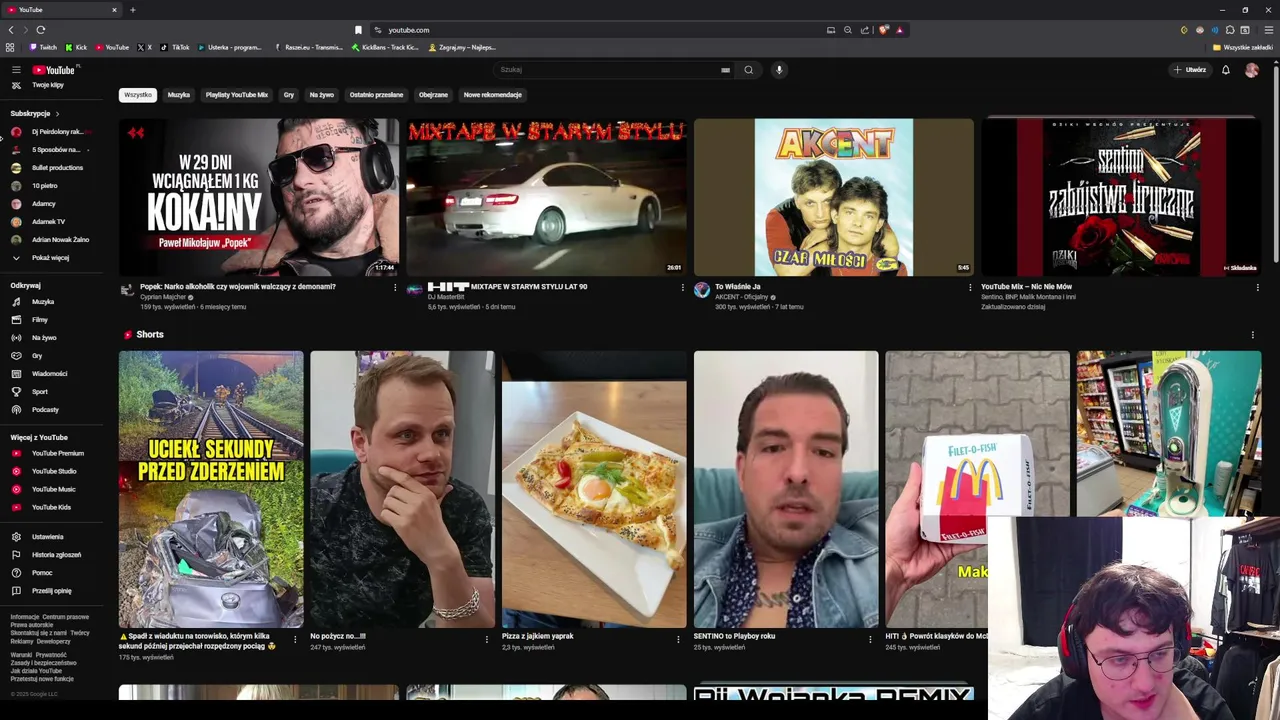Select the Nowe rekomendacje chip
The image size is (1280, 720).
pos(493,95)
